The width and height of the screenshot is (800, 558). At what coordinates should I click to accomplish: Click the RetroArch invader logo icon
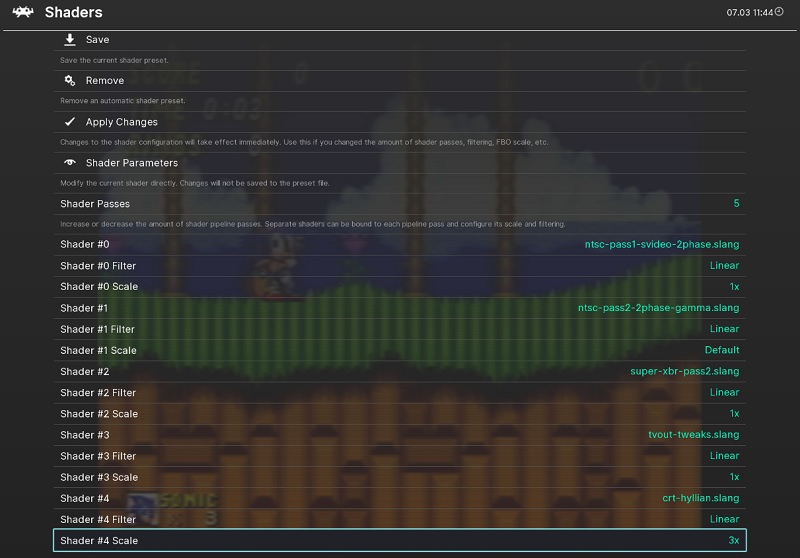20,13
